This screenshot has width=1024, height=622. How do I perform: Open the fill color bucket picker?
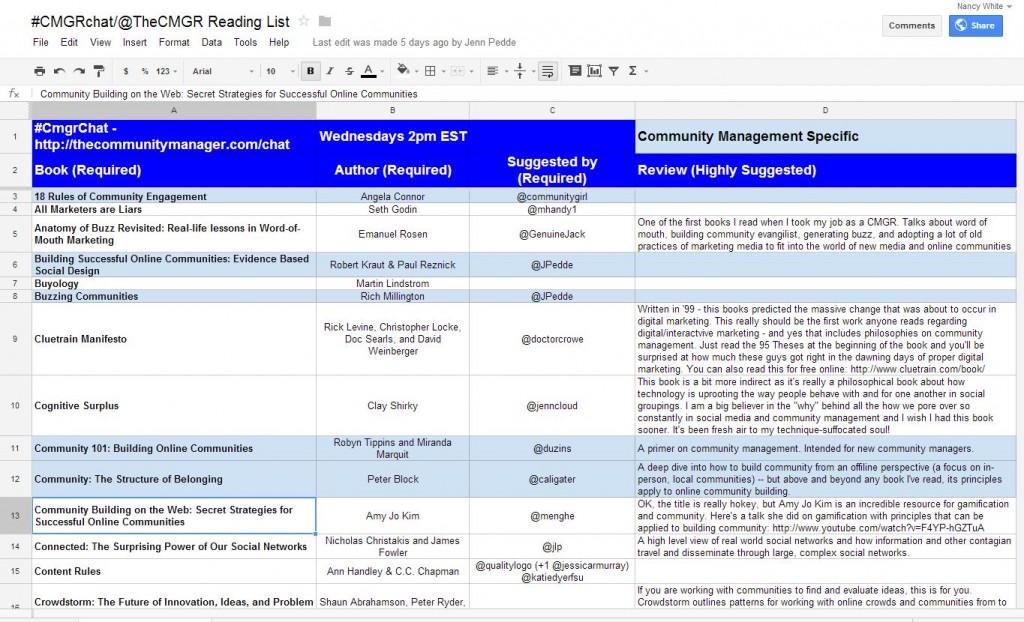[x=404, y=71]
